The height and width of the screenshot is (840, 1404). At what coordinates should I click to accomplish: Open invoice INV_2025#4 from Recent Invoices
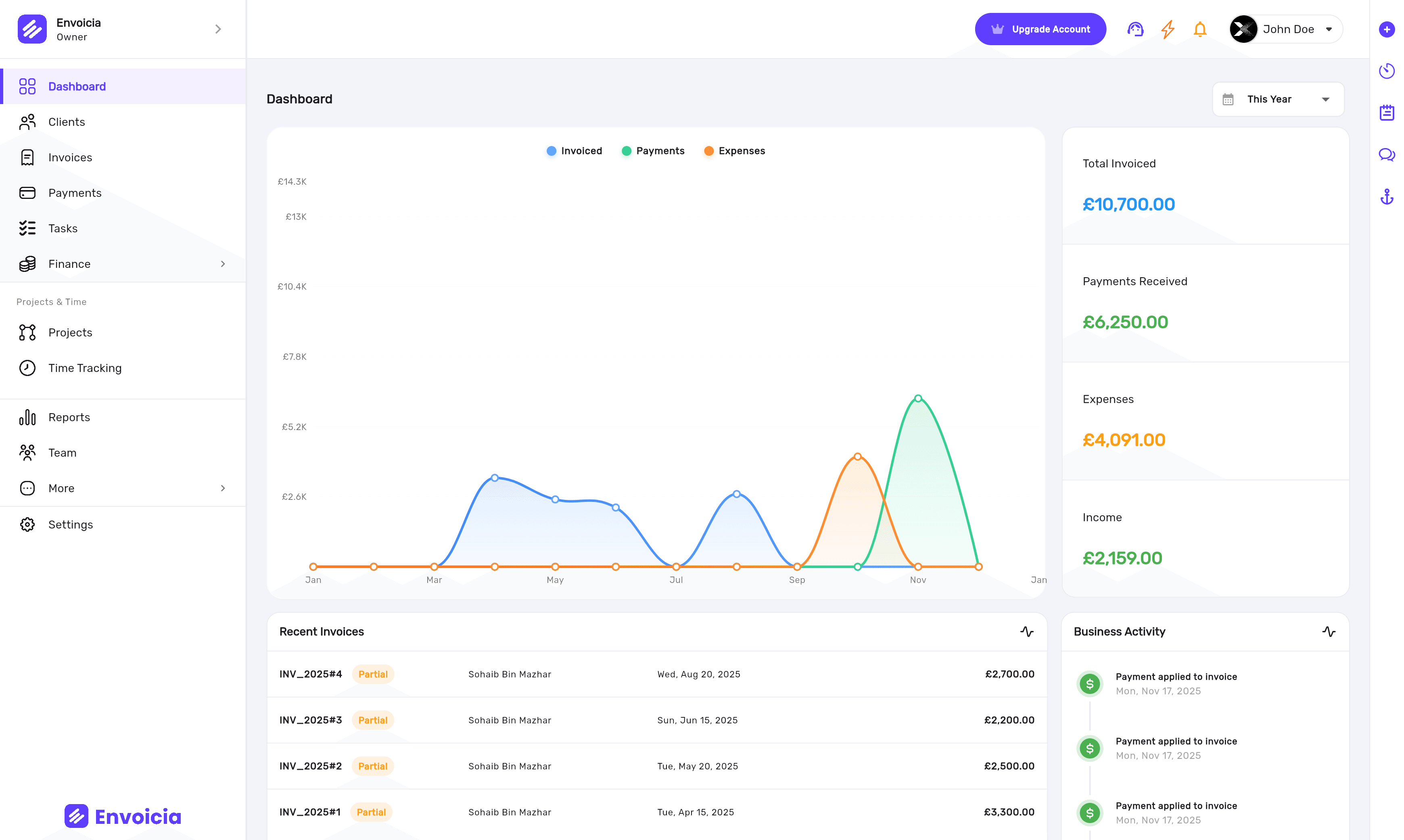[x=311, y=674]
